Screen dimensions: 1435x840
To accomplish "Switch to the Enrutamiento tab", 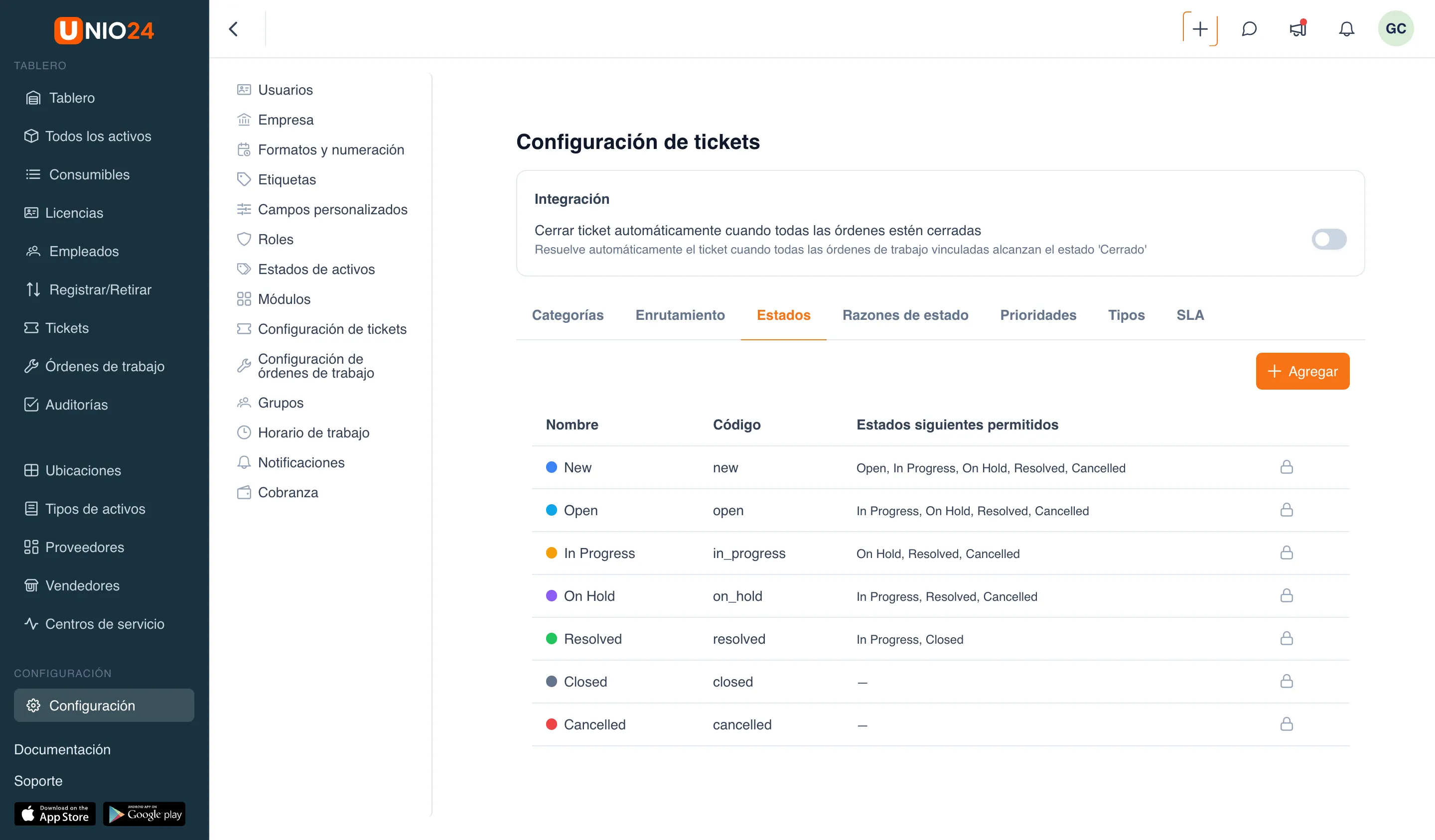I will pyautogui.click(x=680, y=315).
